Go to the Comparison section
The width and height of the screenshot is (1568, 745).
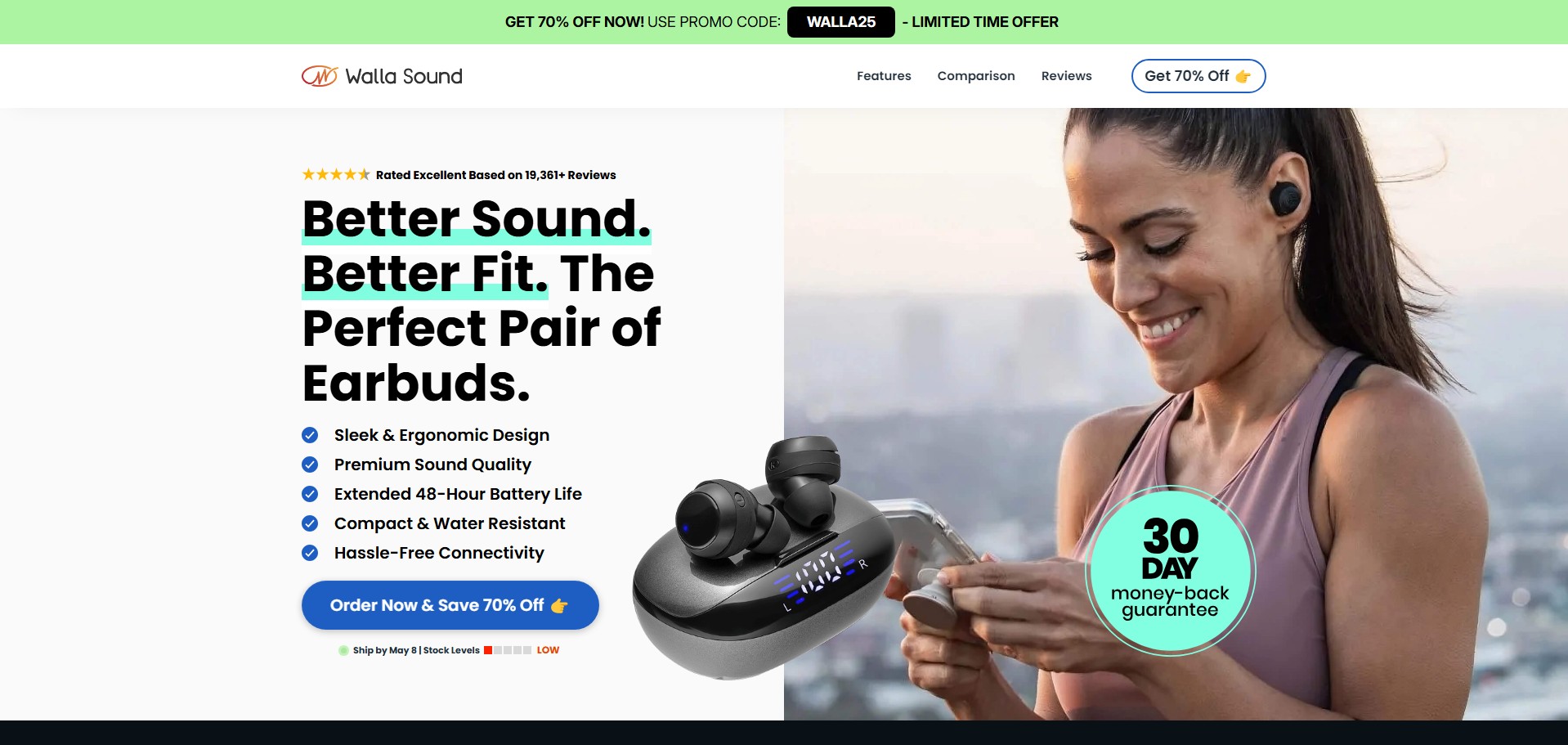[976, 76]
